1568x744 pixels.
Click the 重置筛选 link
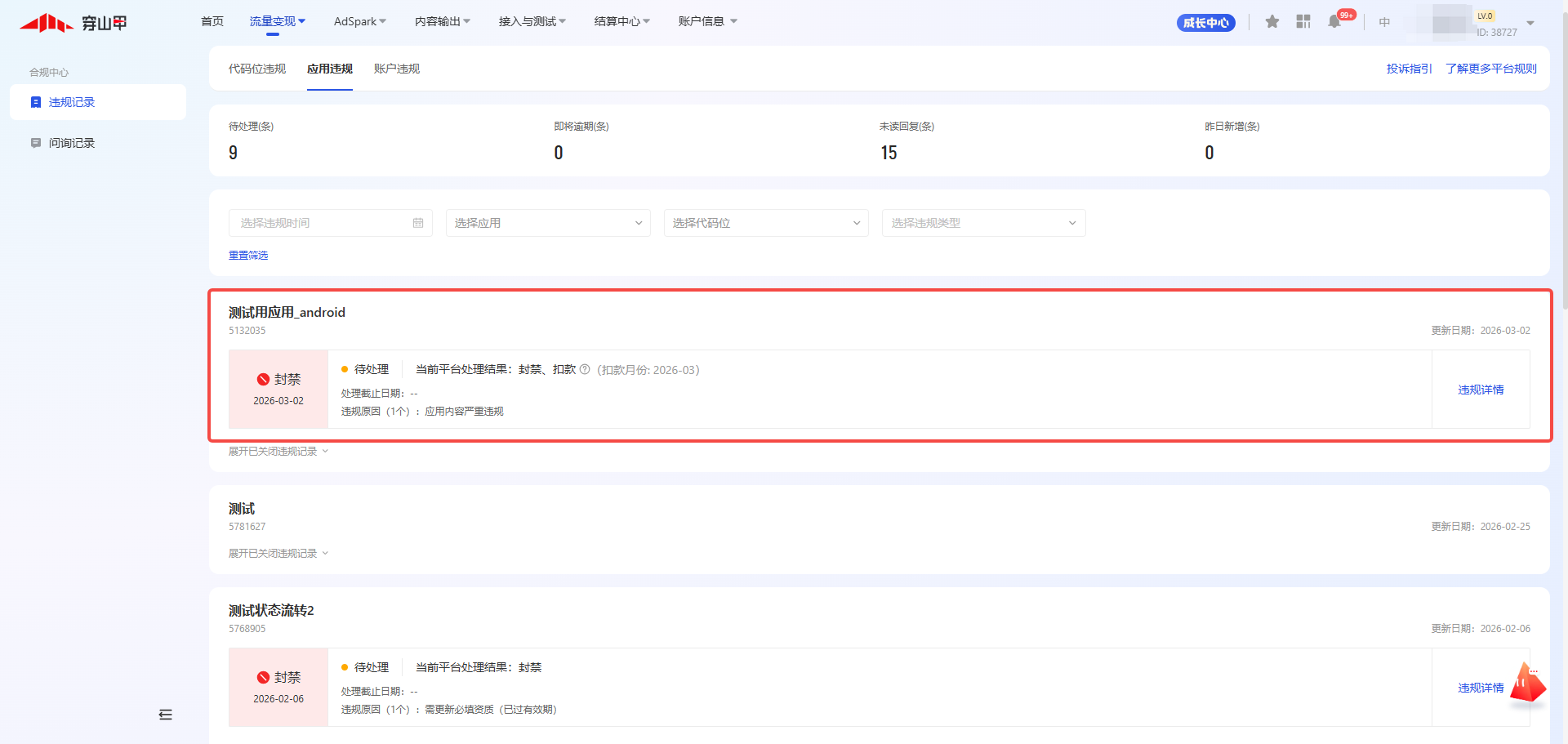point(248,256)
